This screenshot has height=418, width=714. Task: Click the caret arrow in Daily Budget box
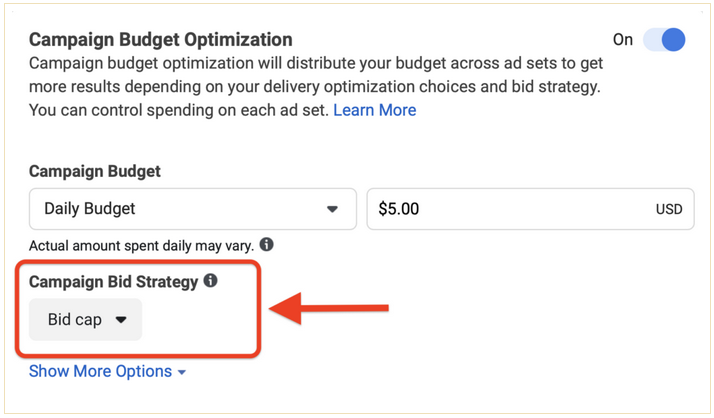point(332,209)
